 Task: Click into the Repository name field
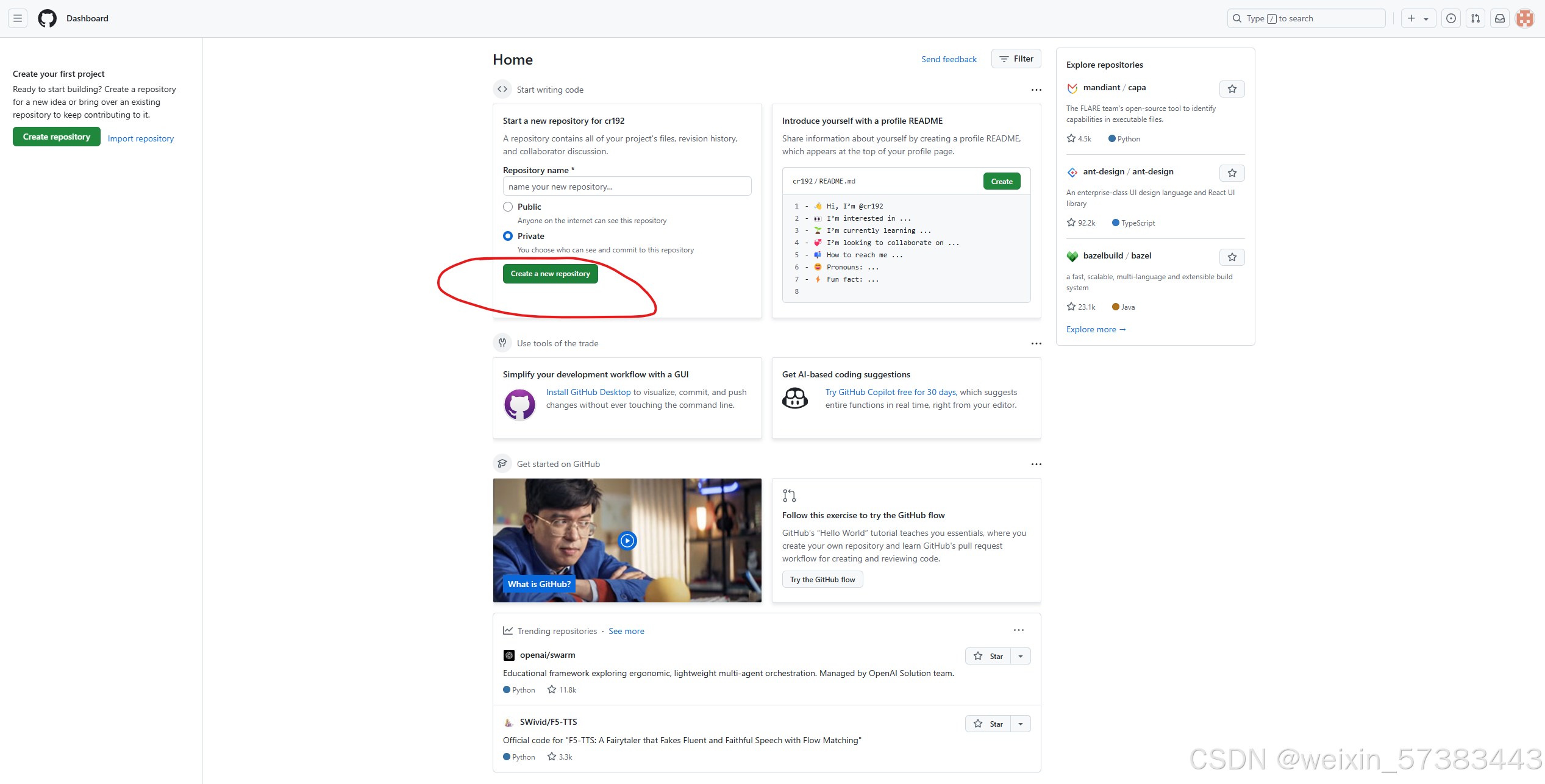[627, 187]
